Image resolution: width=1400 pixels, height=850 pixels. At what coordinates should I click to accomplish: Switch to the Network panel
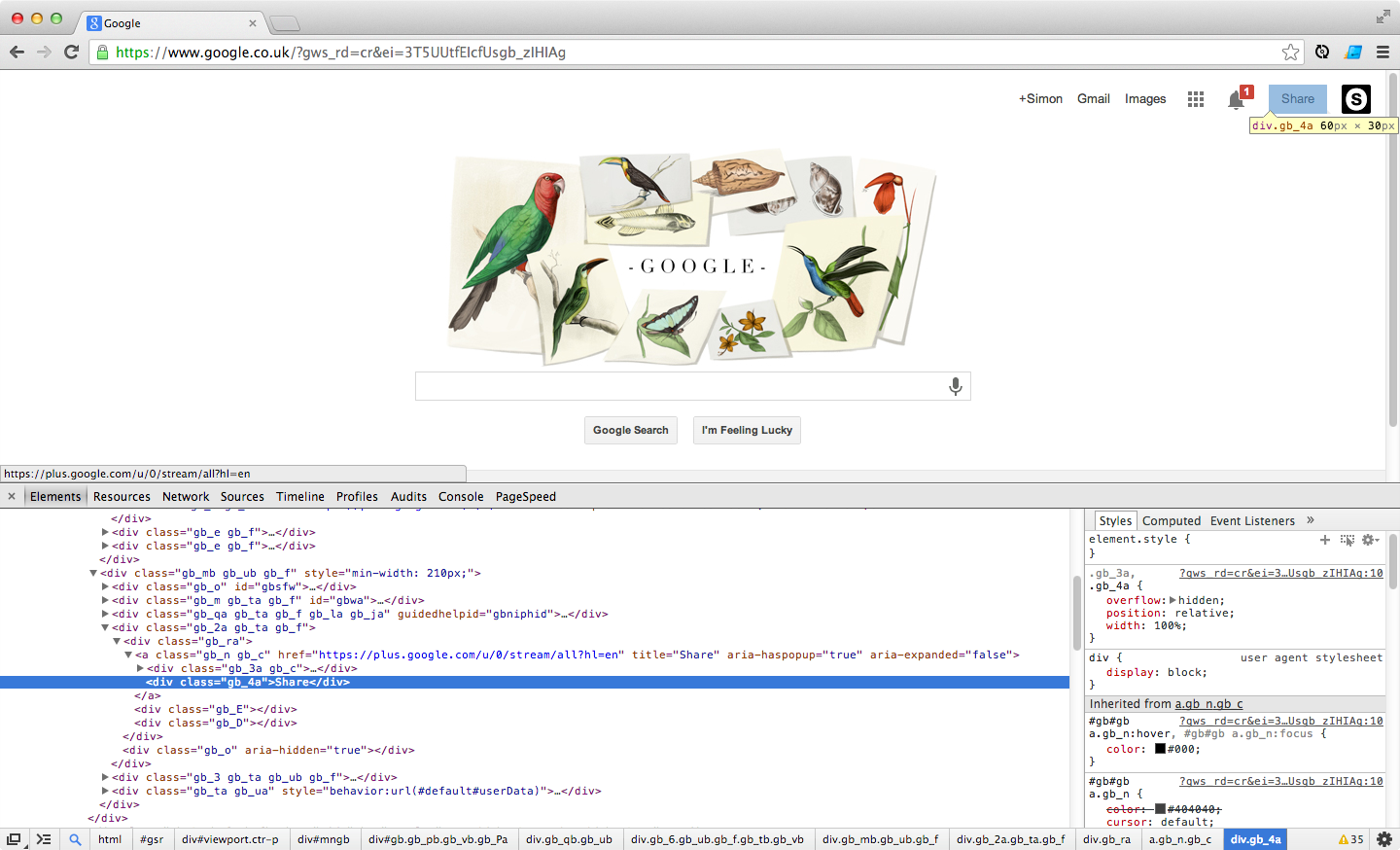coord(186,496)
